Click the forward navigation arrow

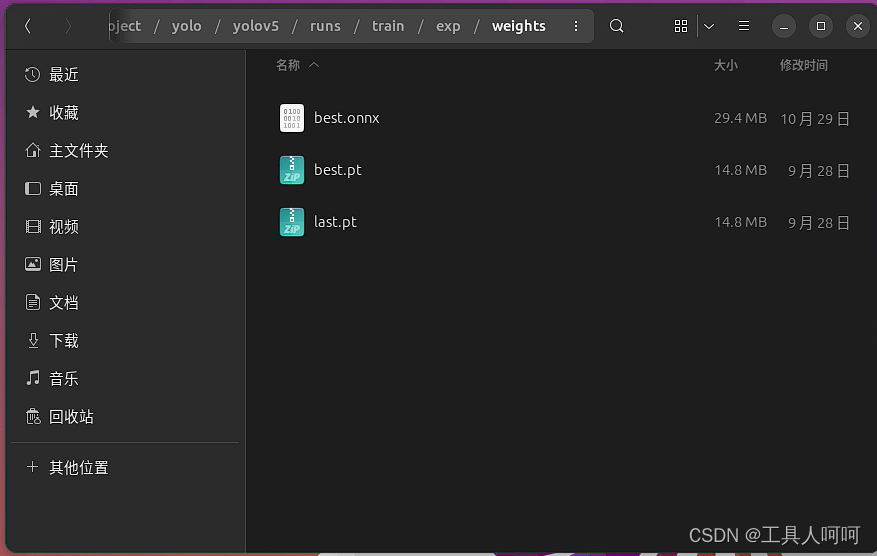point(68,26)
